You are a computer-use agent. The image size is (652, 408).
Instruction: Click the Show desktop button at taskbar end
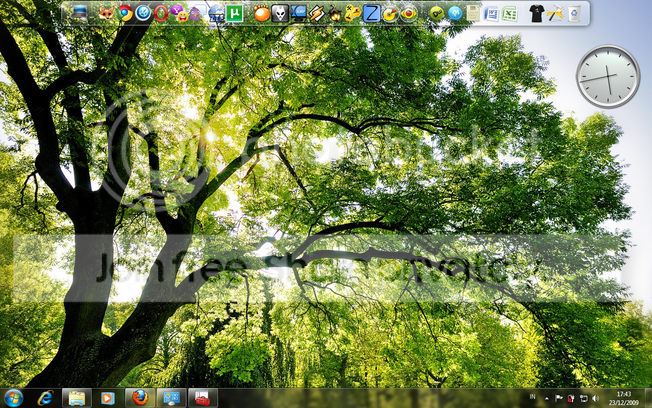pyautogui.click(x=648, y=398)
